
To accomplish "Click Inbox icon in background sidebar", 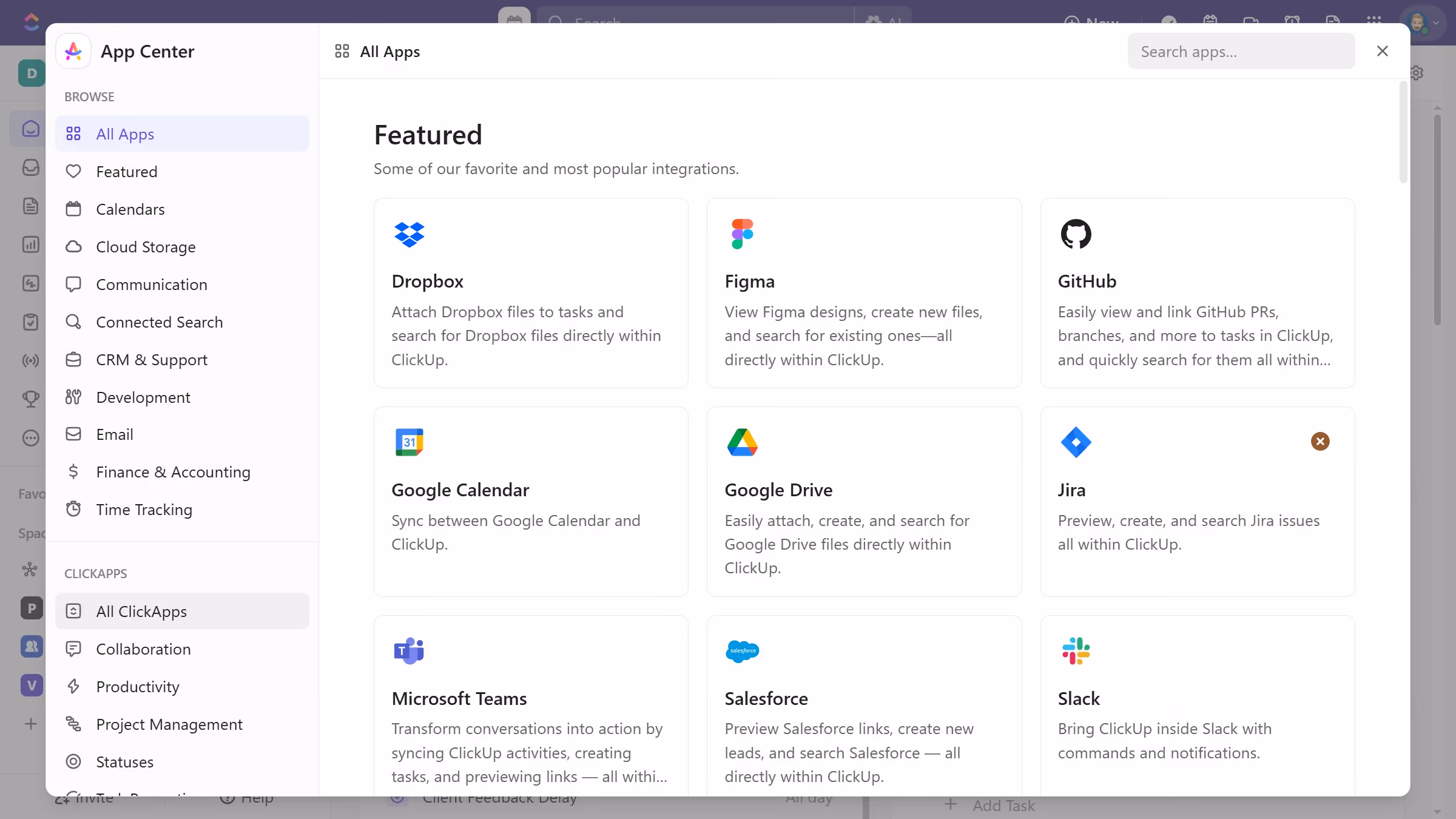I will coord(30,167).
